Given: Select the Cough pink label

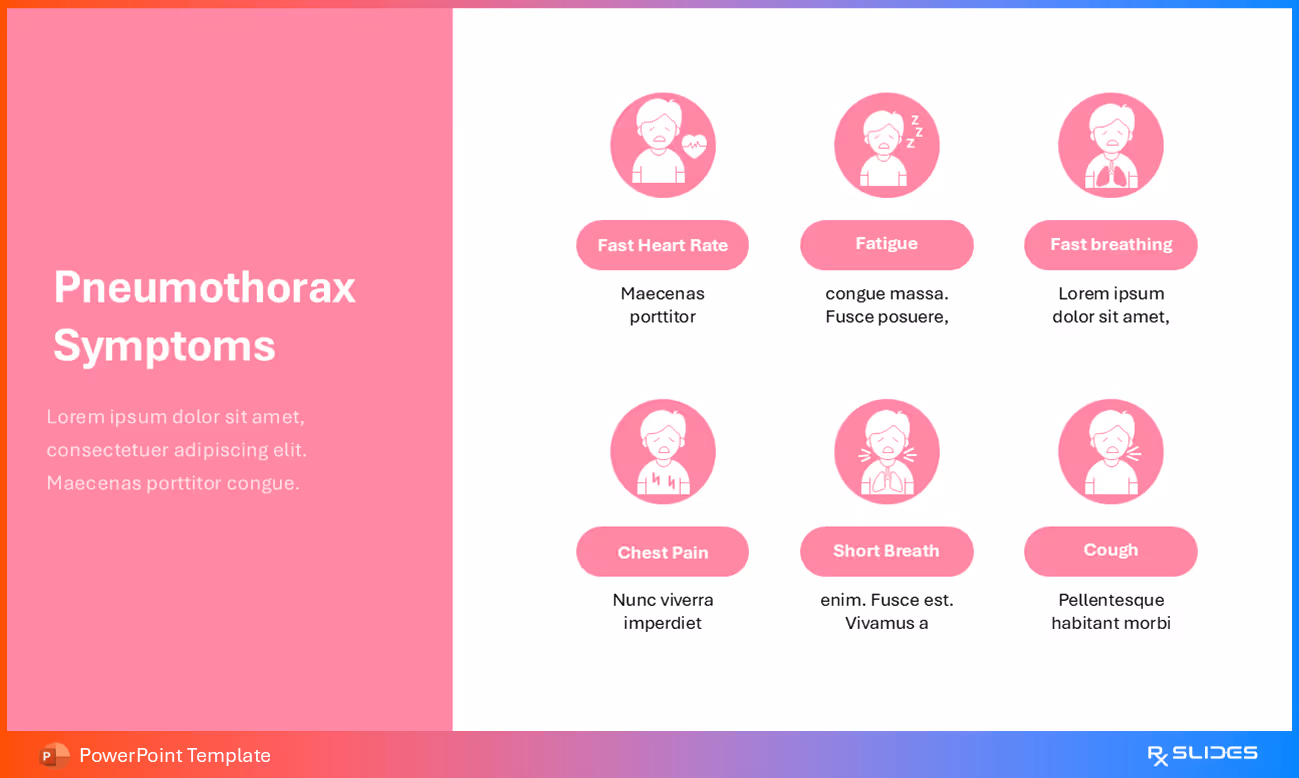Looking at the screenshot, I should [1110, 551].
